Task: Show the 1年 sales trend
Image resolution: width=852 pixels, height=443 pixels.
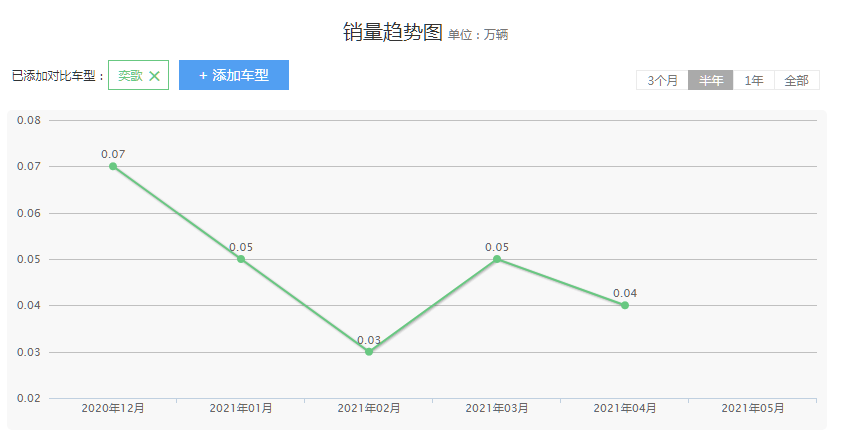Action: click(x=754, y=81)
